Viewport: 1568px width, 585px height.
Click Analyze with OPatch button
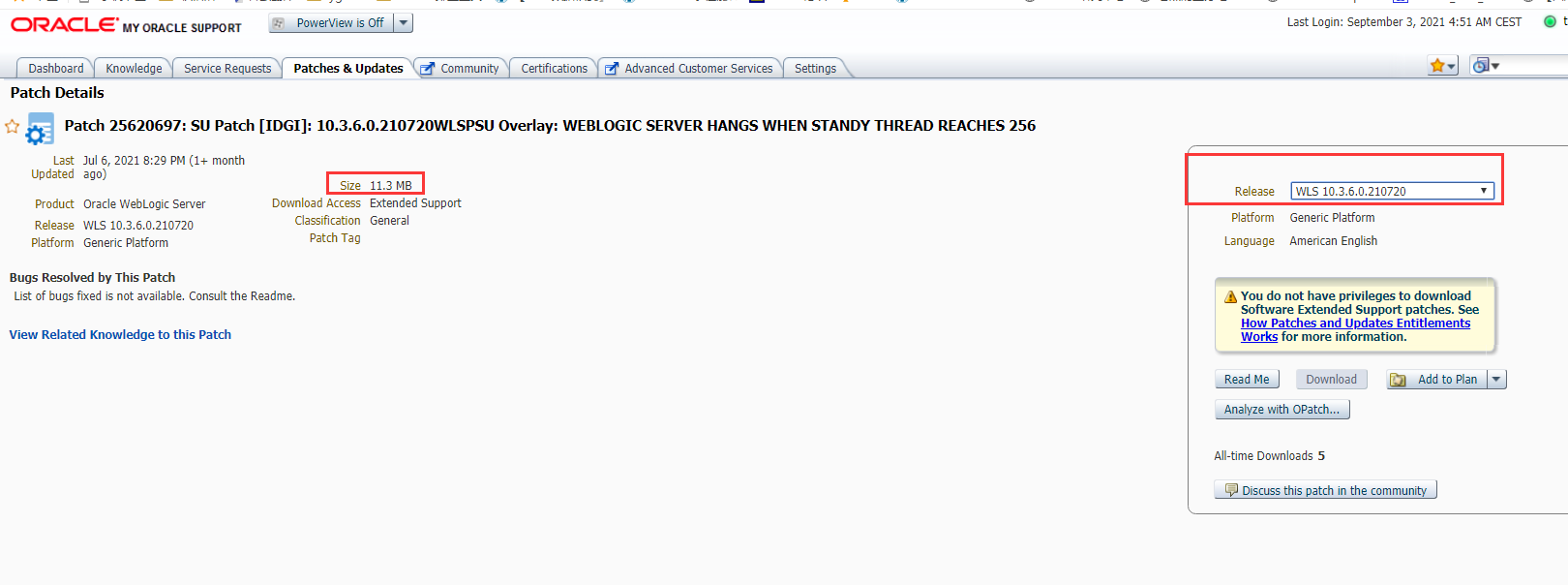[1282, 410]
